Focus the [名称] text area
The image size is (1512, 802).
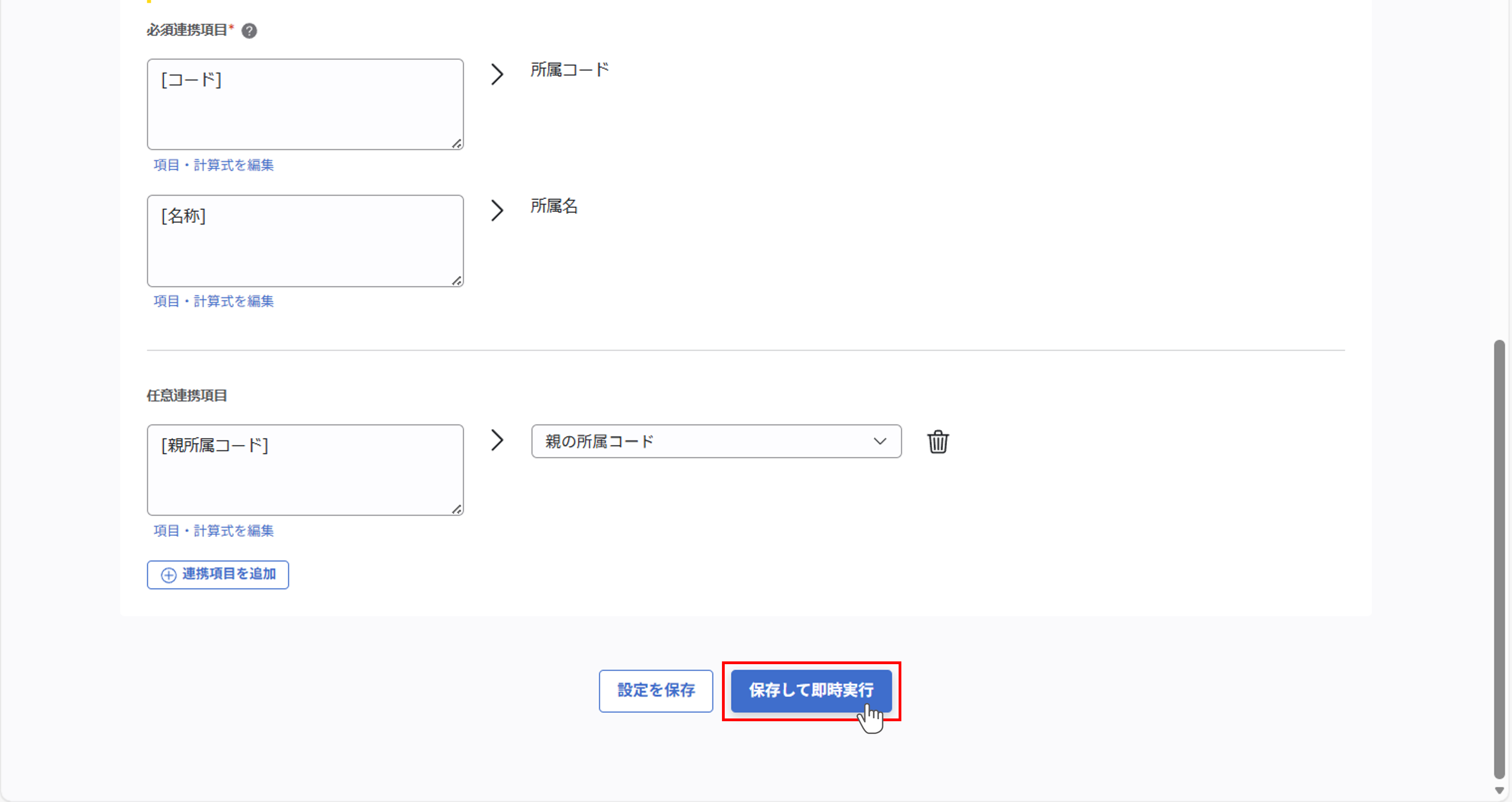pos(305,241)
